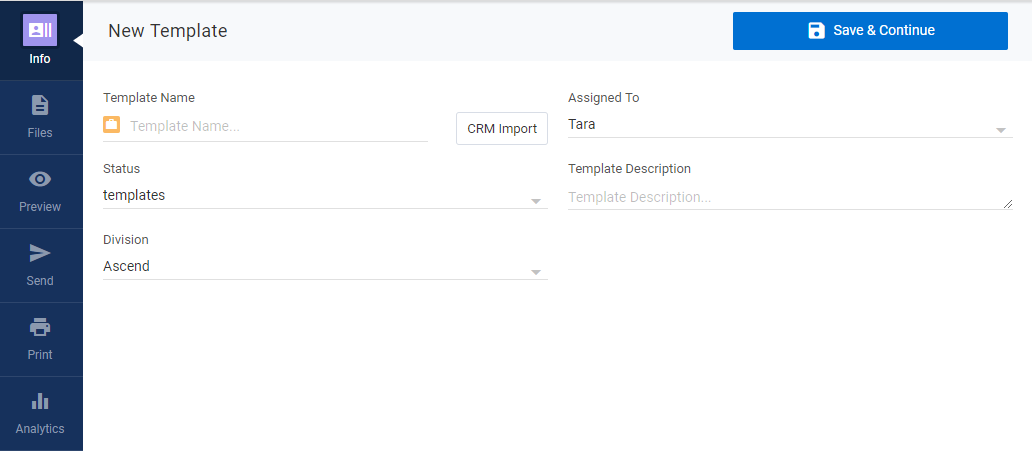Click the Save & Continue button
The image size is (1032, 451).
tap(870, 31)
